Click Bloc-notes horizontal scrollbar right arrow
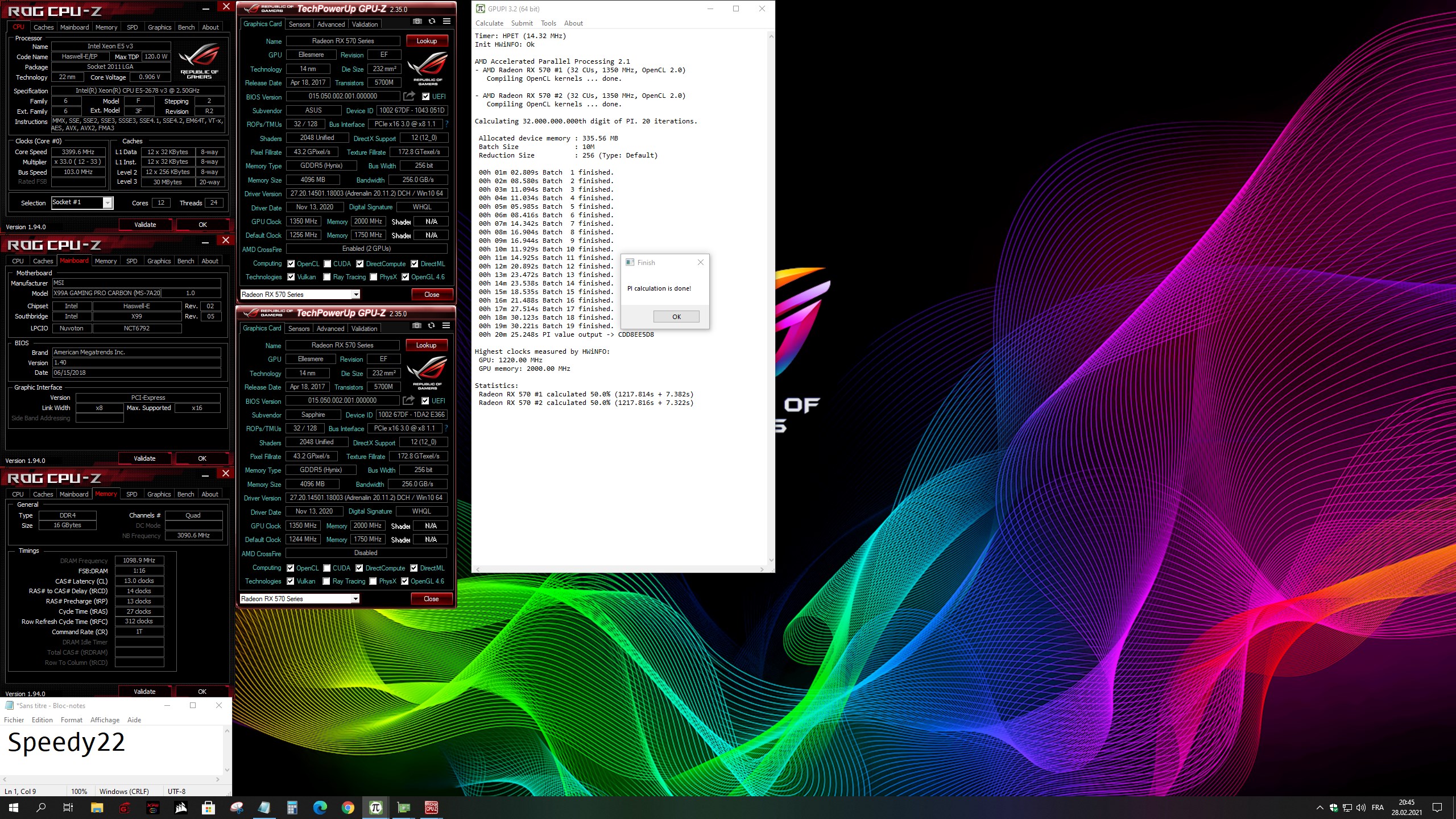The height and width of the screenshot is (819, 1456). (217, 779)
